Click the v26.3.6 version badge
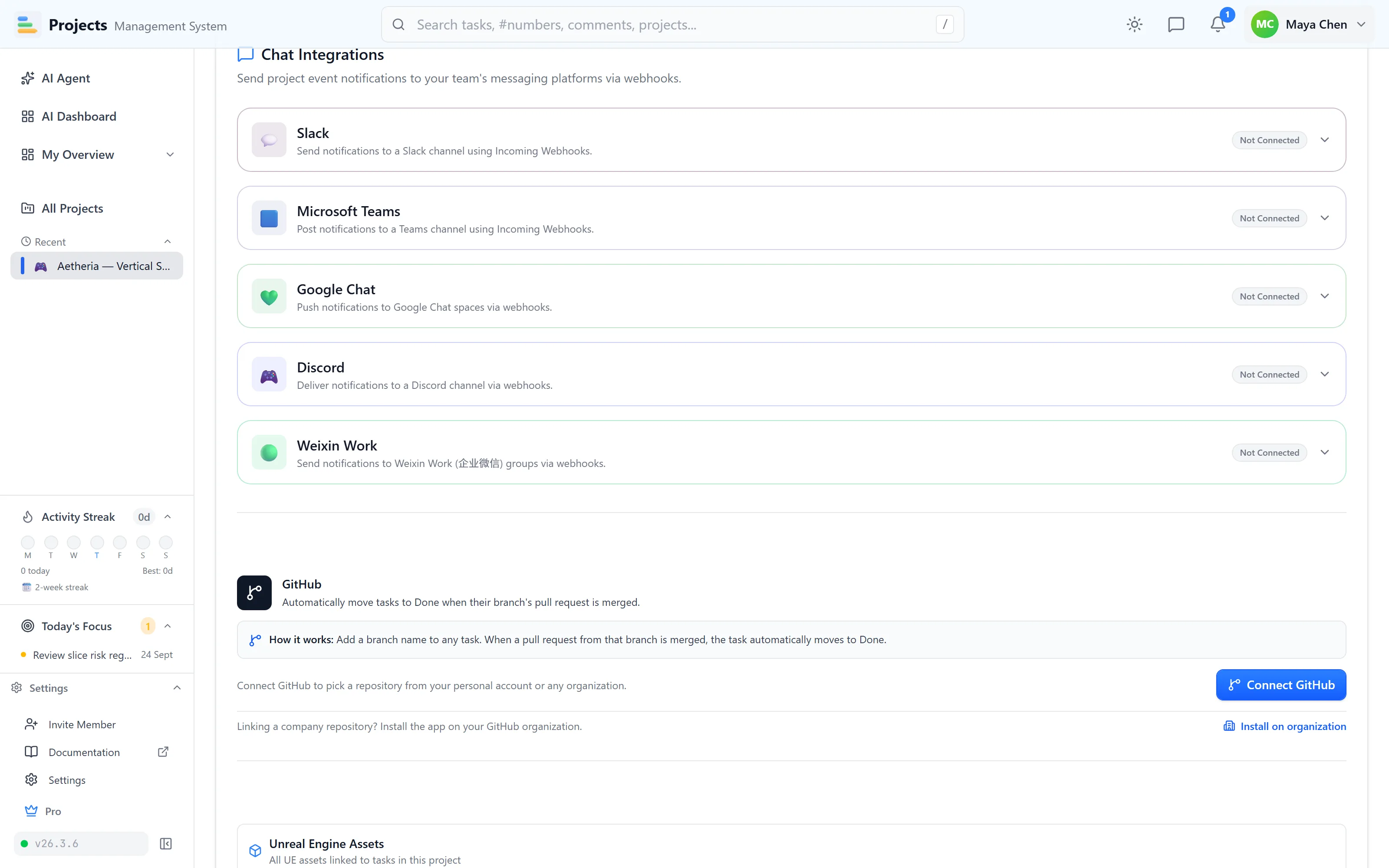1389x868 pixels. coord(81,843)
